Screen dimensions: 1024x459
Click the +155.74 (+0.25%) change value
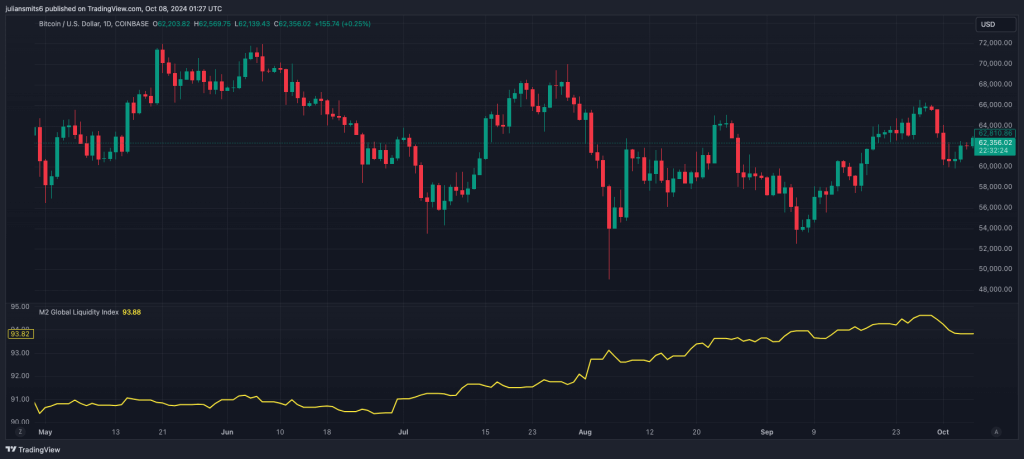[342, 24]
